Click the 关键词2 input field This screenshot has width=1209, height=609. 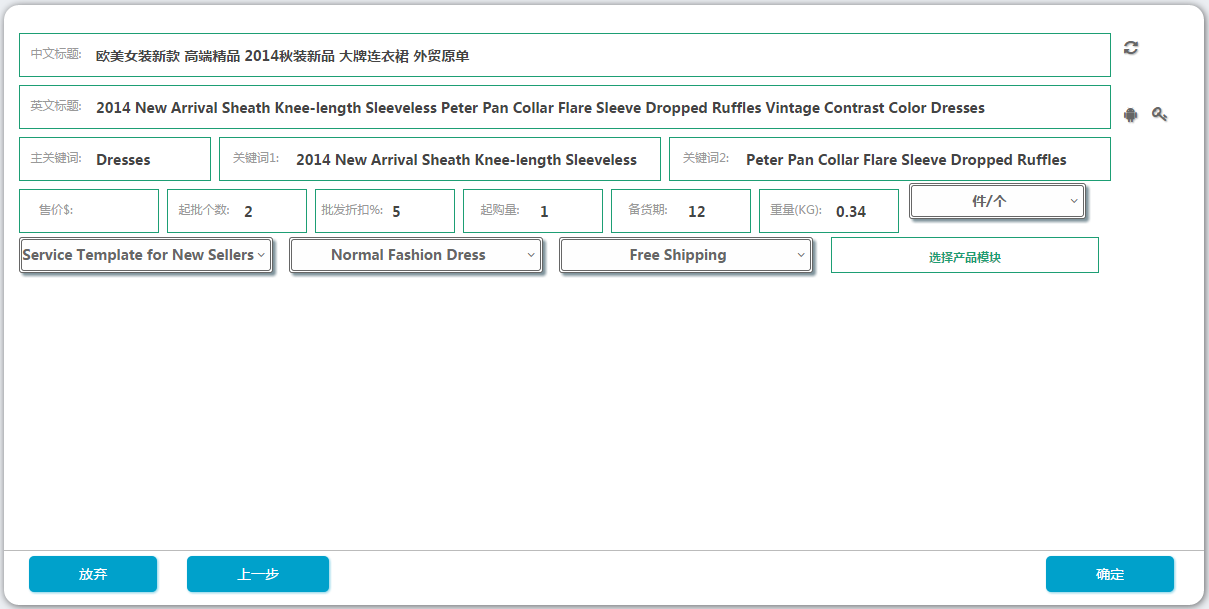(890, 159)
